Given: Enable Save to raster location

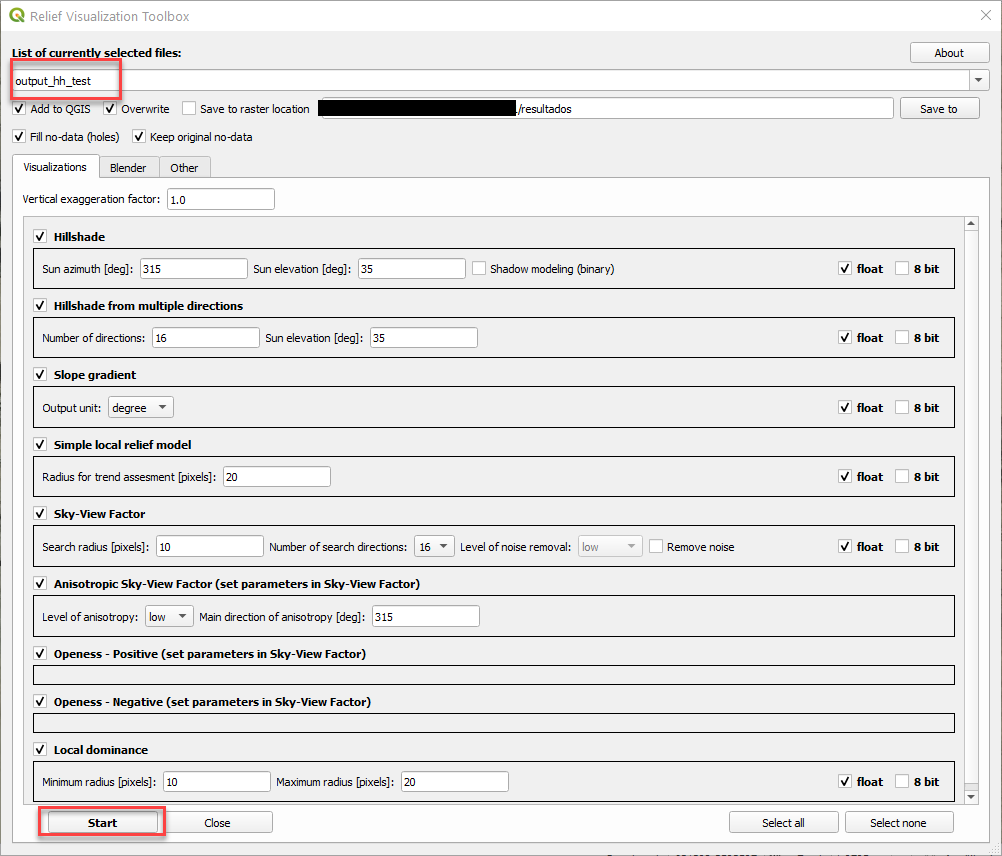Looking at the screenshot, I should click(189, 109).
